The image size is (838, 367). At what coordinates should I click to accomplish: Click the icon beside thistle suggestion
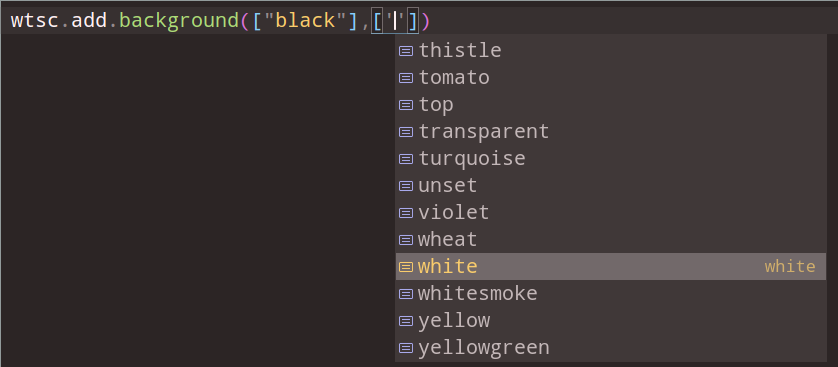click(x=406, y=51)
